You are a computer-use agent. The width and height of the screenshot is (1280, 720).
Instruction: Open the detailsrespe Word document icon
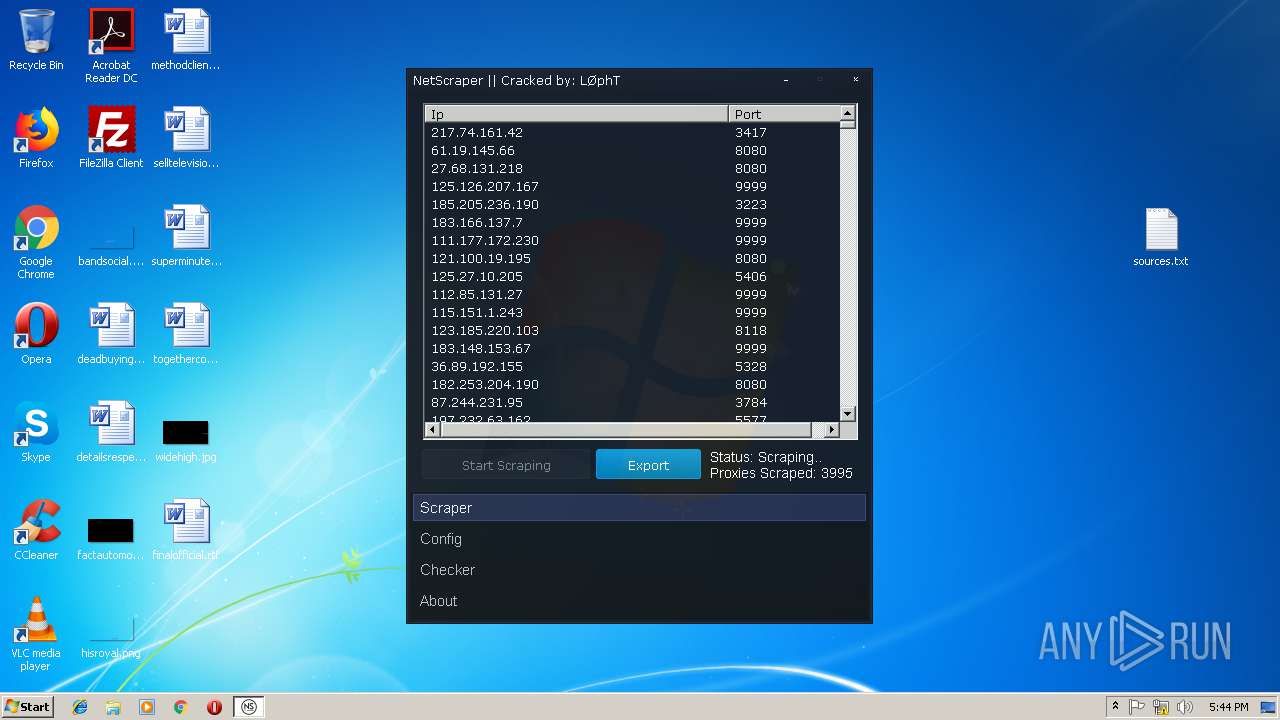[111, 432]
